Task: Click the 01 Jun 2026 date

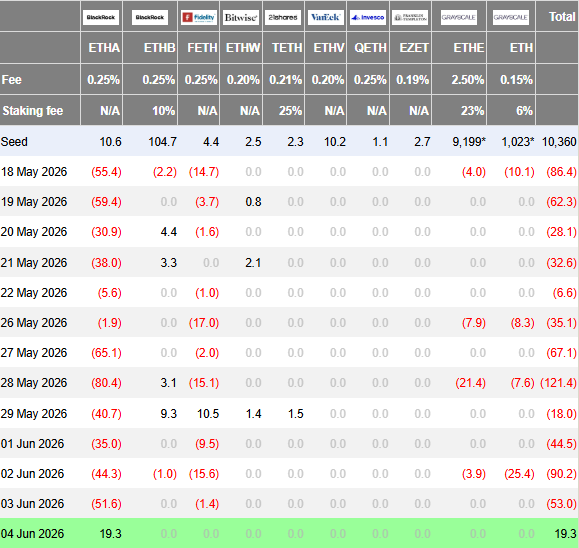Action: pos(32,443)
